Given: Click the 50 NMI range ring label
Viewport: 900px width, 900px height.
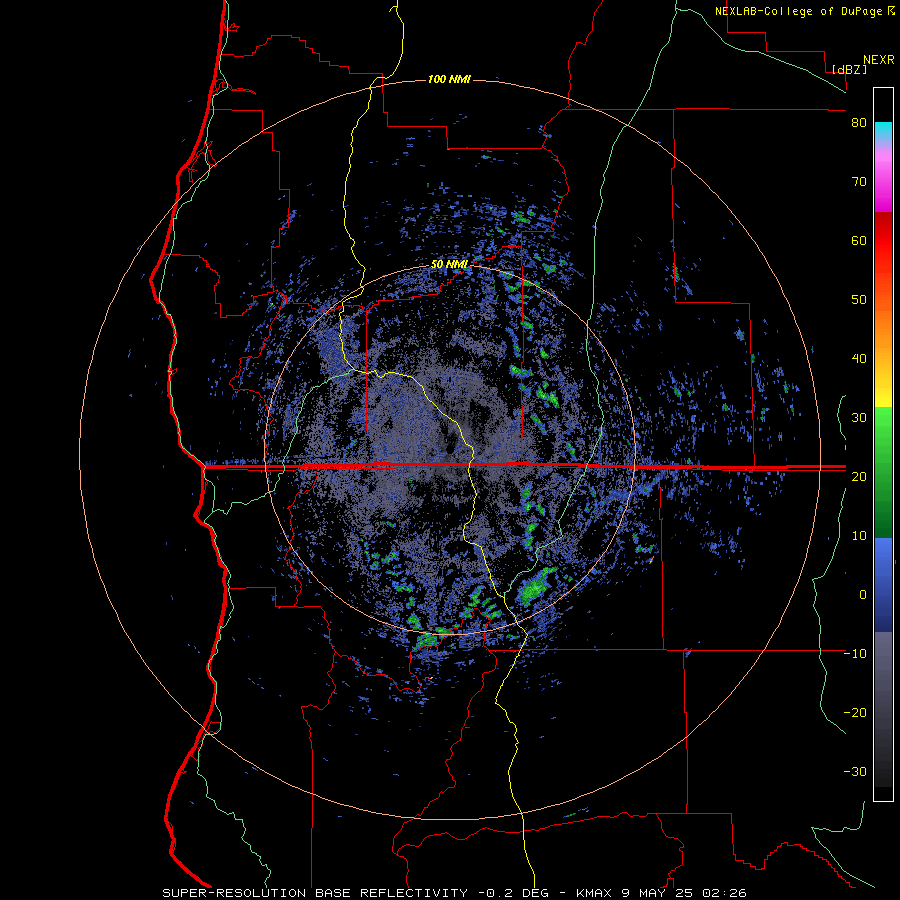Looking at the screenshot, I should tap(449, 264).
